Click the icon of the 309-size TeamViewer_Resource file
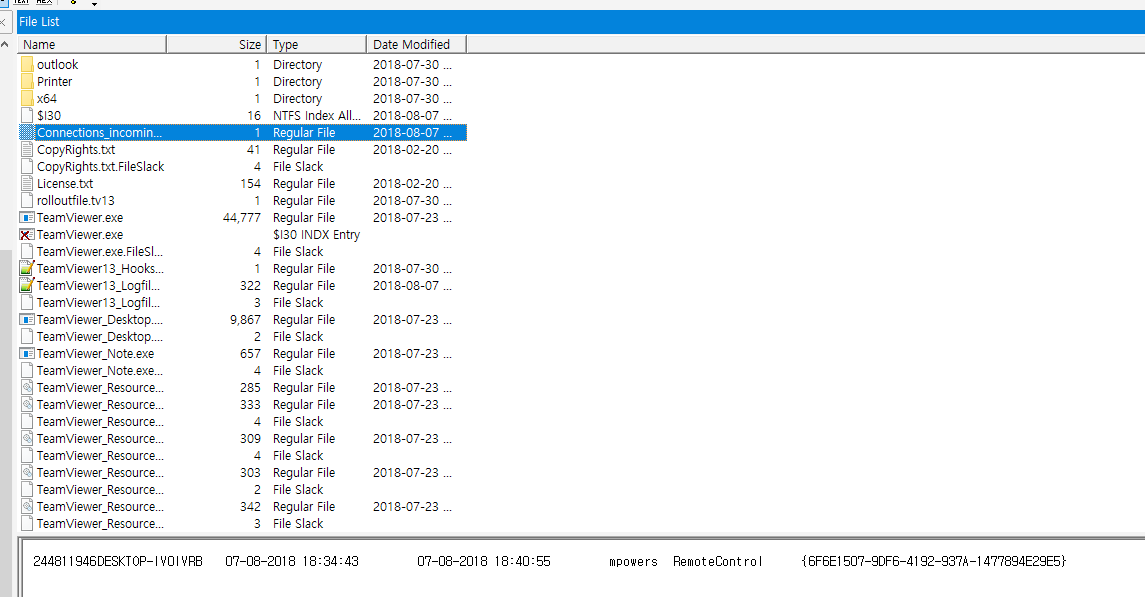Viewport: 1145px width, 597px height. tap(27, 439)
